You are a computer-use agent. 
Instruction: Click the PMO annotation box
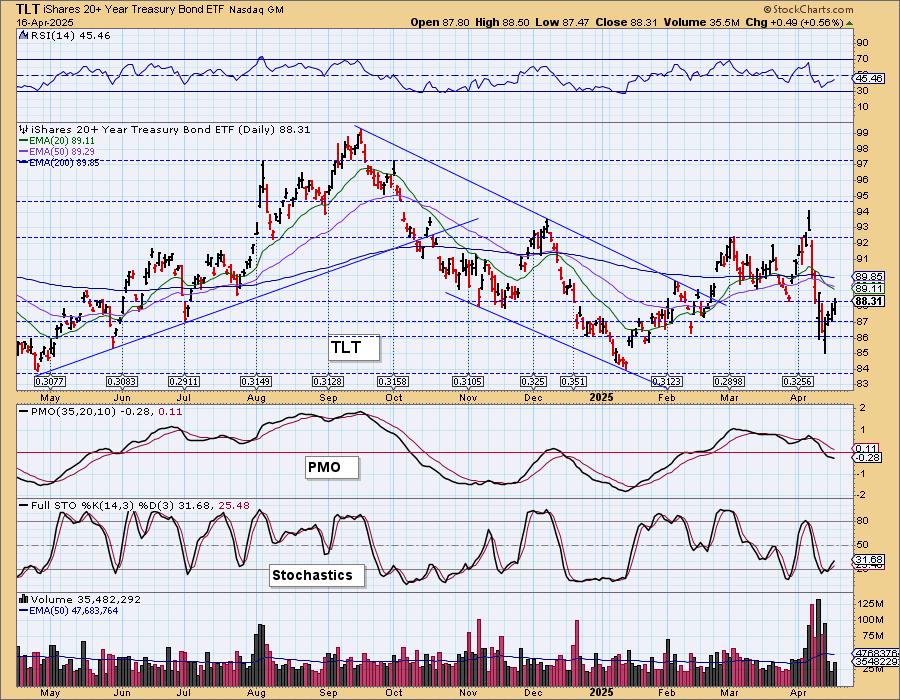332,468
